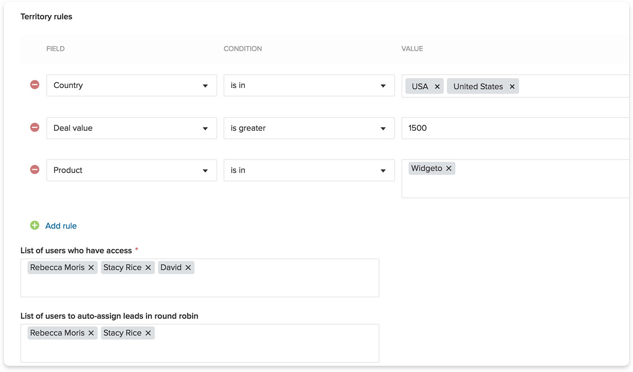Delete the Product rule row

coord(35,170)
